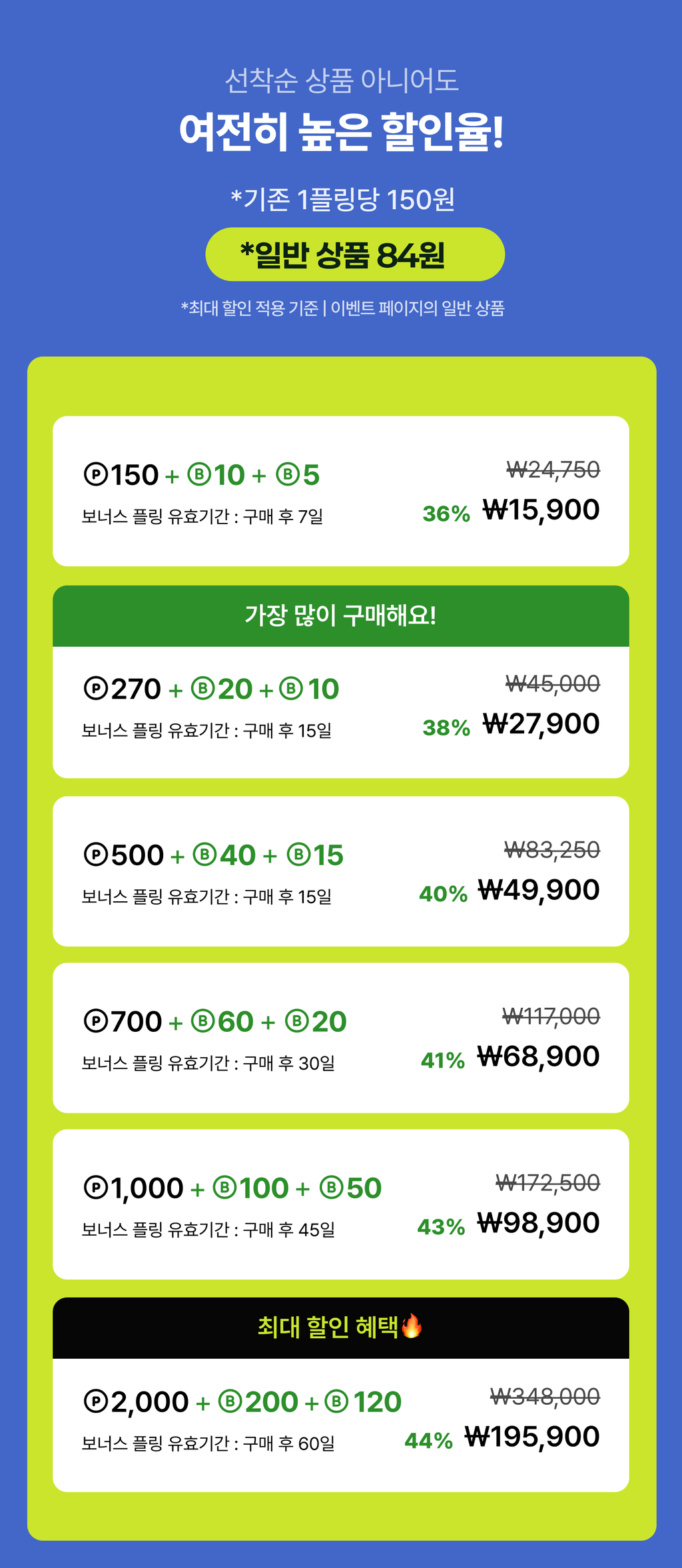682x1568 pixels.
Task: Click the B icon before bonus 5
Action: coord(287,475)
